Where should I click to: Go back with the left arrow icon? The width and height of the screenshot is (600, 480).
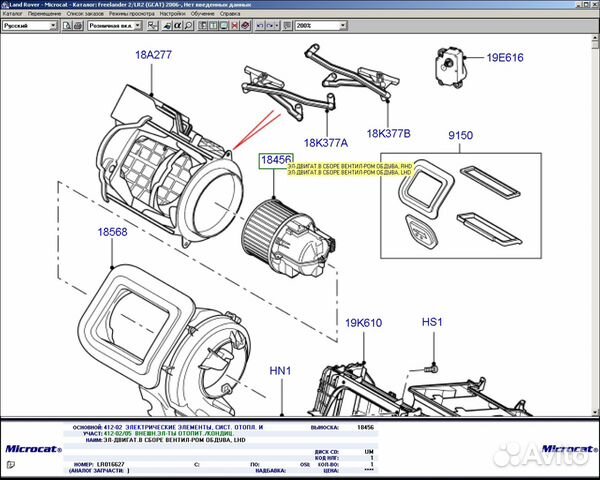(x=260, y=26)
